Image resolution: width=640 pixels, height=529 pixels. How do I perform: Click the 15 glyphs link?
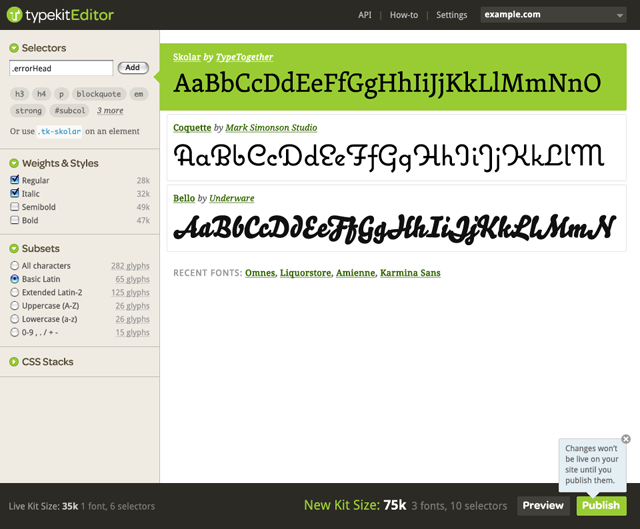tap(132, 333)
